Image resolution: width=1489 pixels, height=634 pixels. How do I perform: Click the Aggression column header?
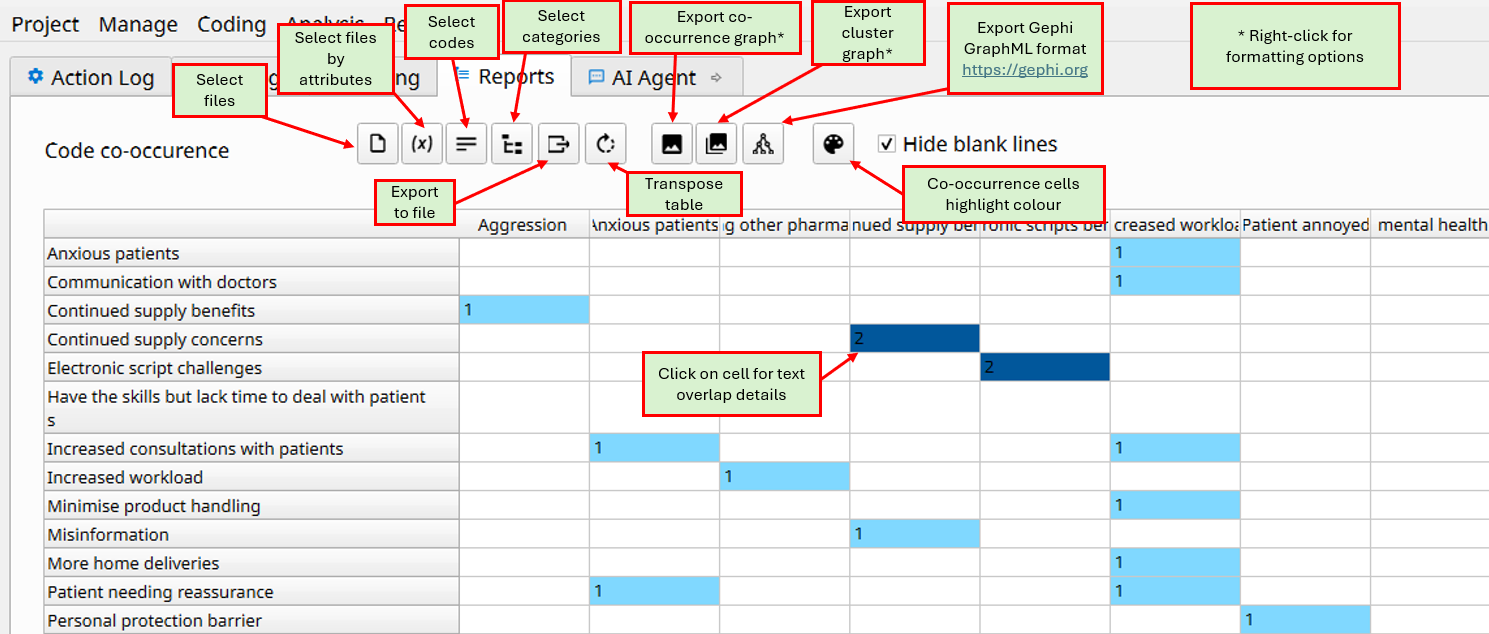pyautogui.click(x=524, y=225)
